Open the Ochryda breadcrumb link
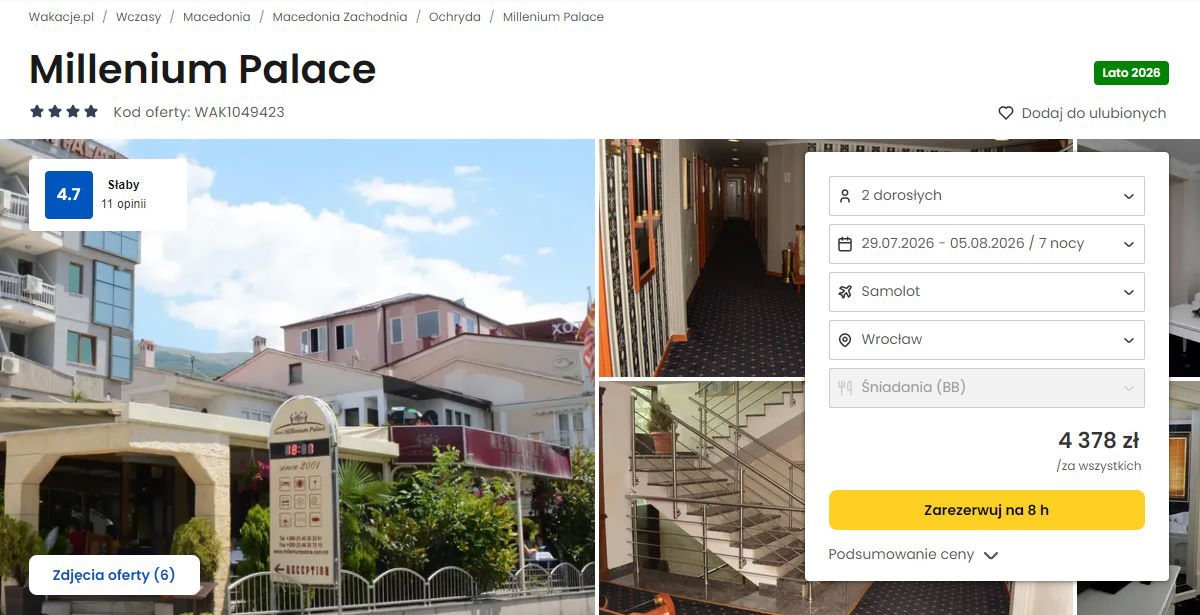Image resolution: width=1200 pixels, height=615 pixels. point(455,17)
